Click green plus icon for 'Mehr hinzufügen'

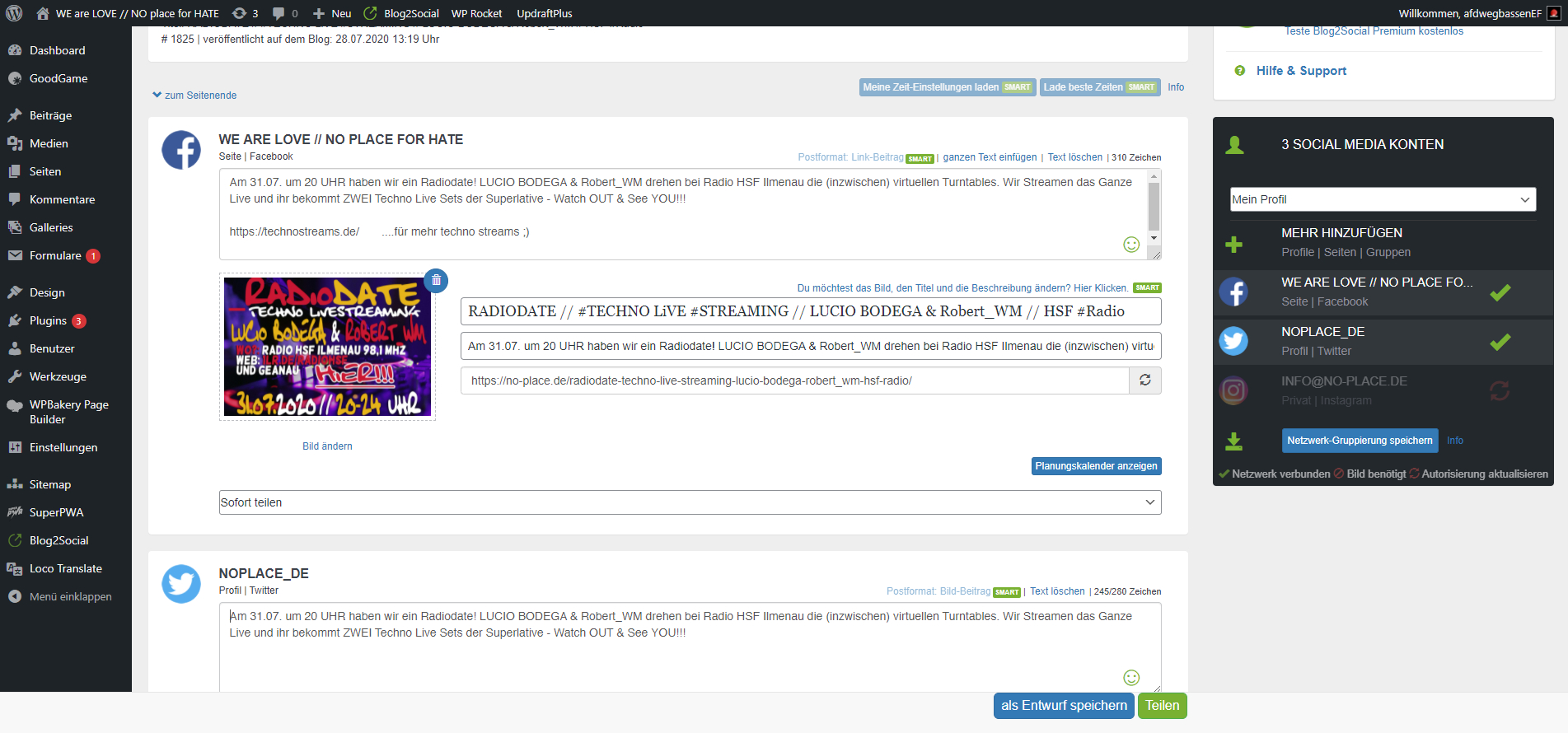coord(1233,245)
